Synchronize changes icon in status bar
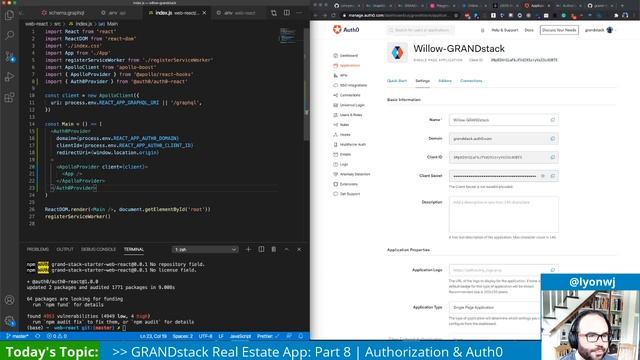The height and width of the screenshot is (360, 640). [38, 336]
